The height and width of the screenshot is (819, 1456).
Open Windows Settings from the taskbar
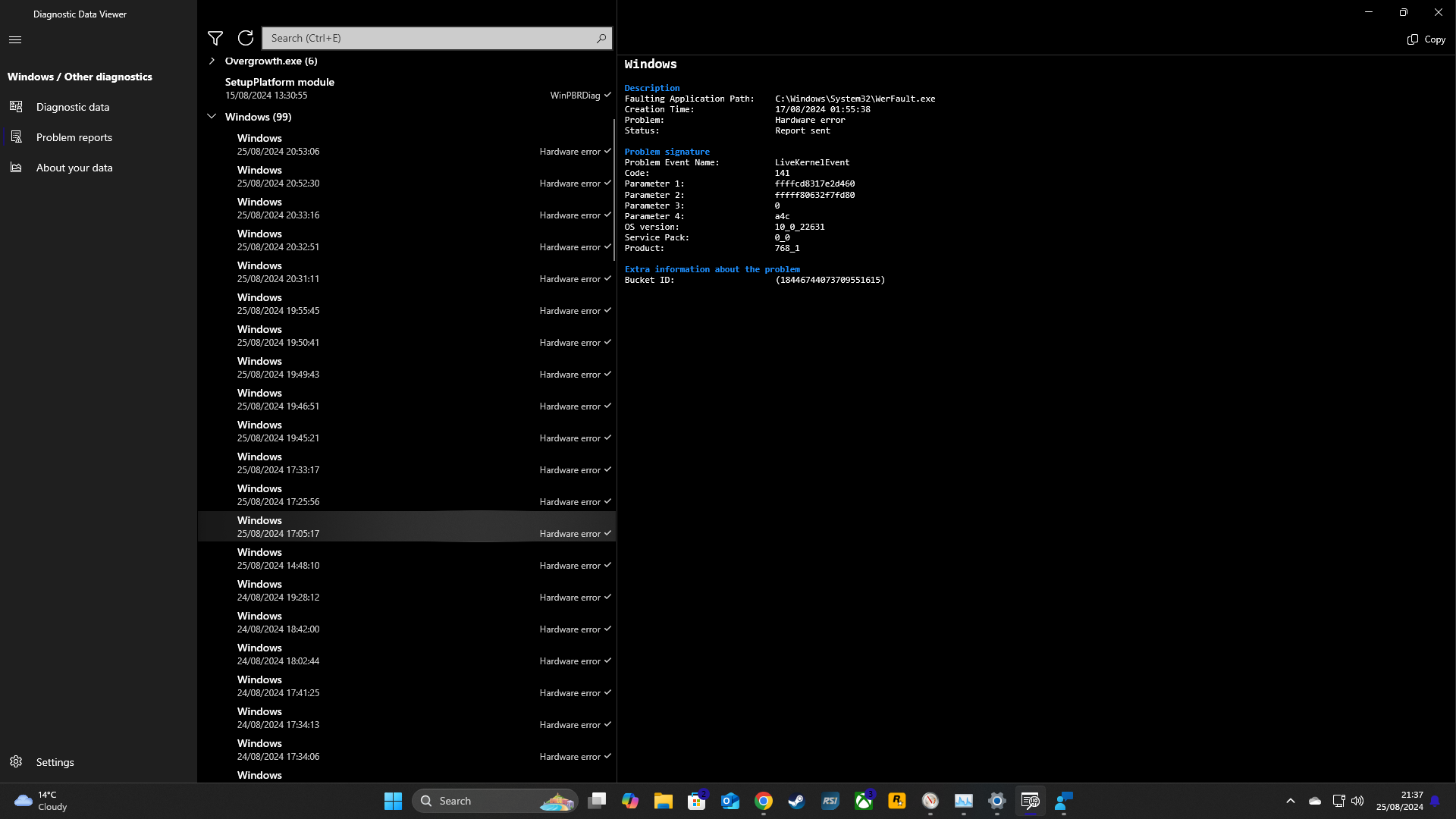tap(997, 801)
